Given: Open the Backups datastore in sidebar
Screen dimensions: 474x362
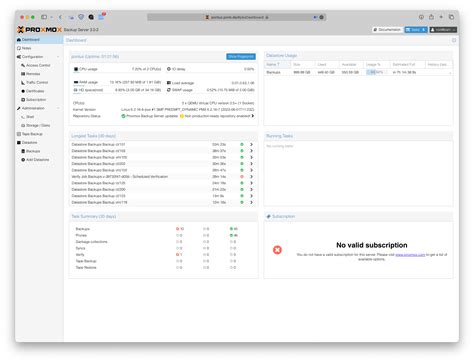Looking at the screenshot, I should pyautogui.click(x=33, y=151).
